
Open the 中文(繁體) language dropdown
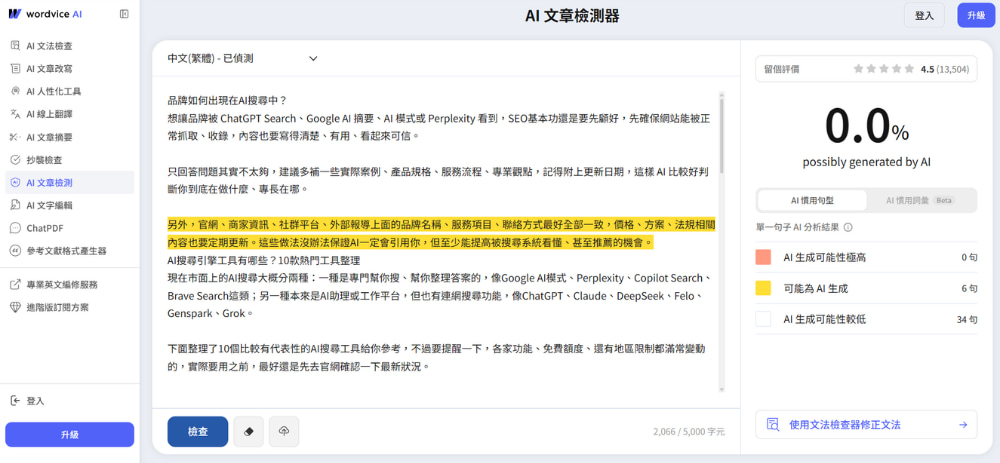(x=242, y=58)
